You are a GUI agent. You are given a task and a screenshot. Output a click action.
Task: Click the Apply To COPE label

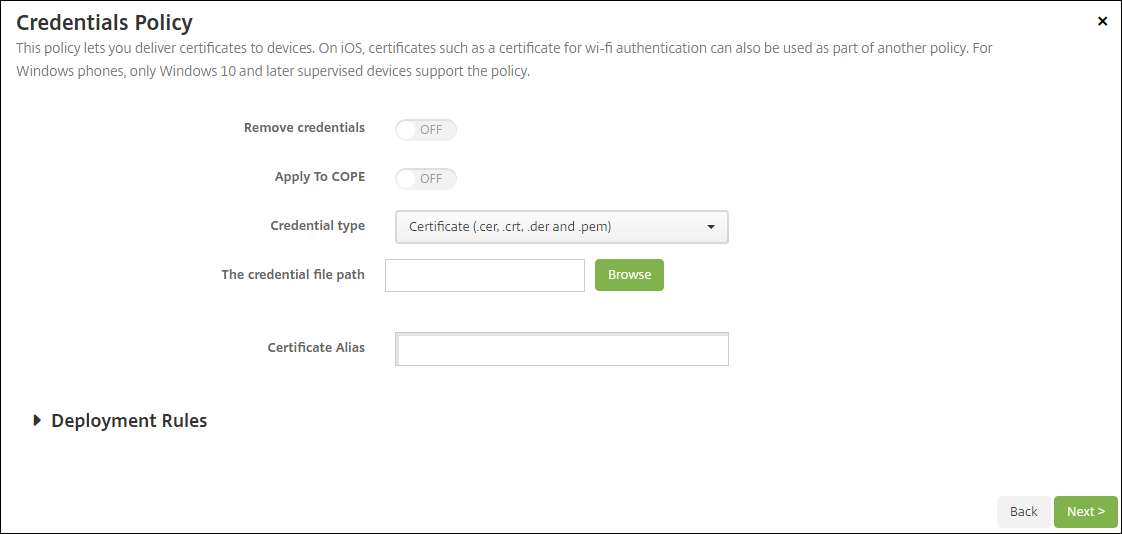click(320, 177)
